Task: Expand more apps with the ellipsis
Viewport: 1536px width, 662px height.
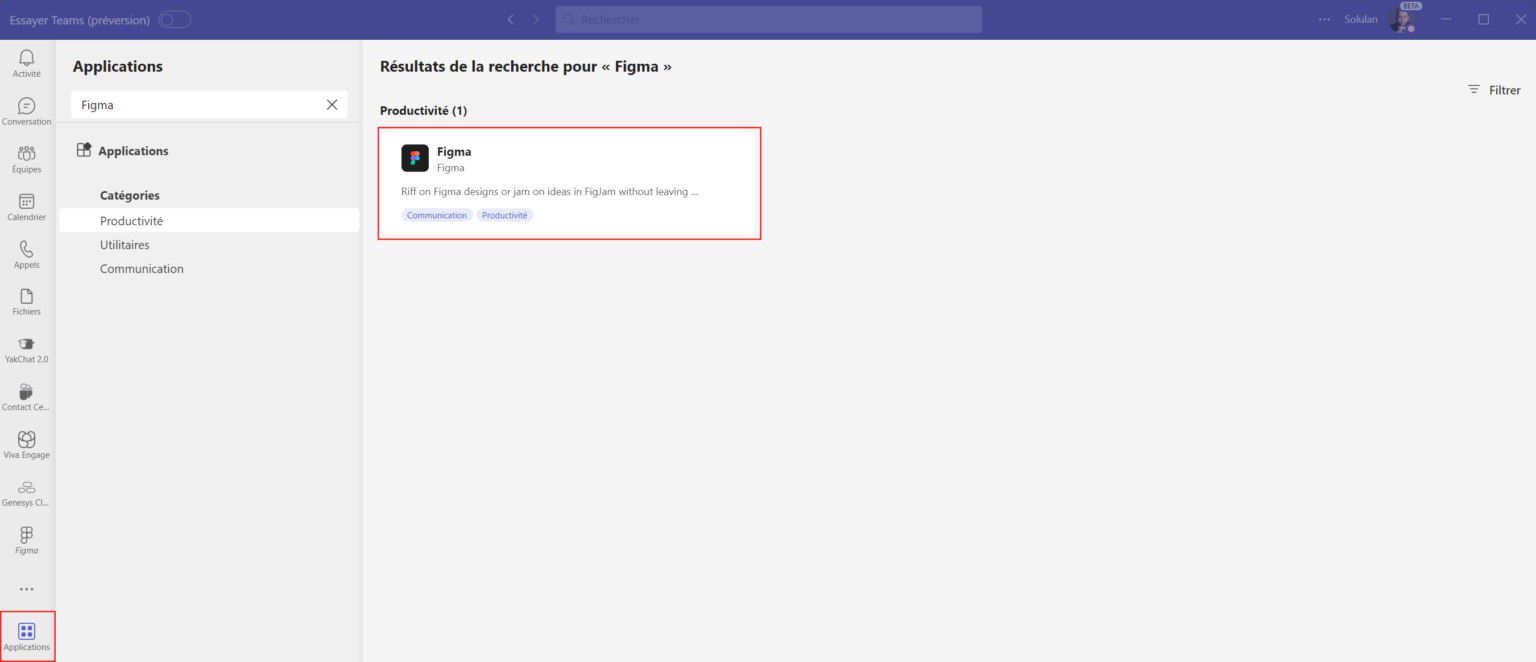Action: (26, 588)
